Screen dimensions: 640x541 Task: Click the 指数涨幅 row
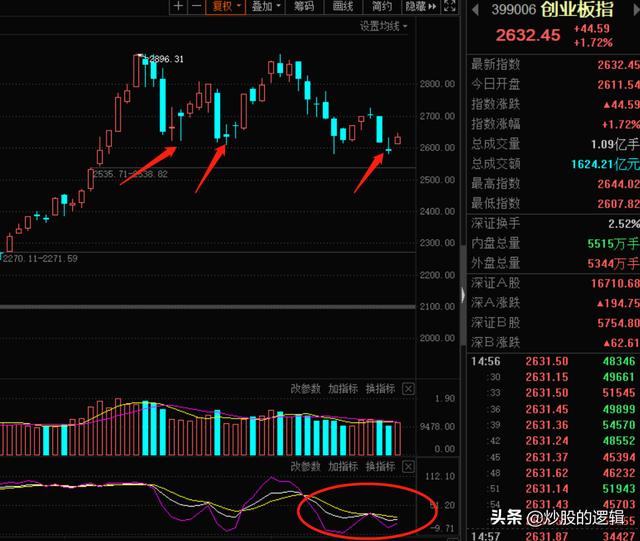pos(555,124)
